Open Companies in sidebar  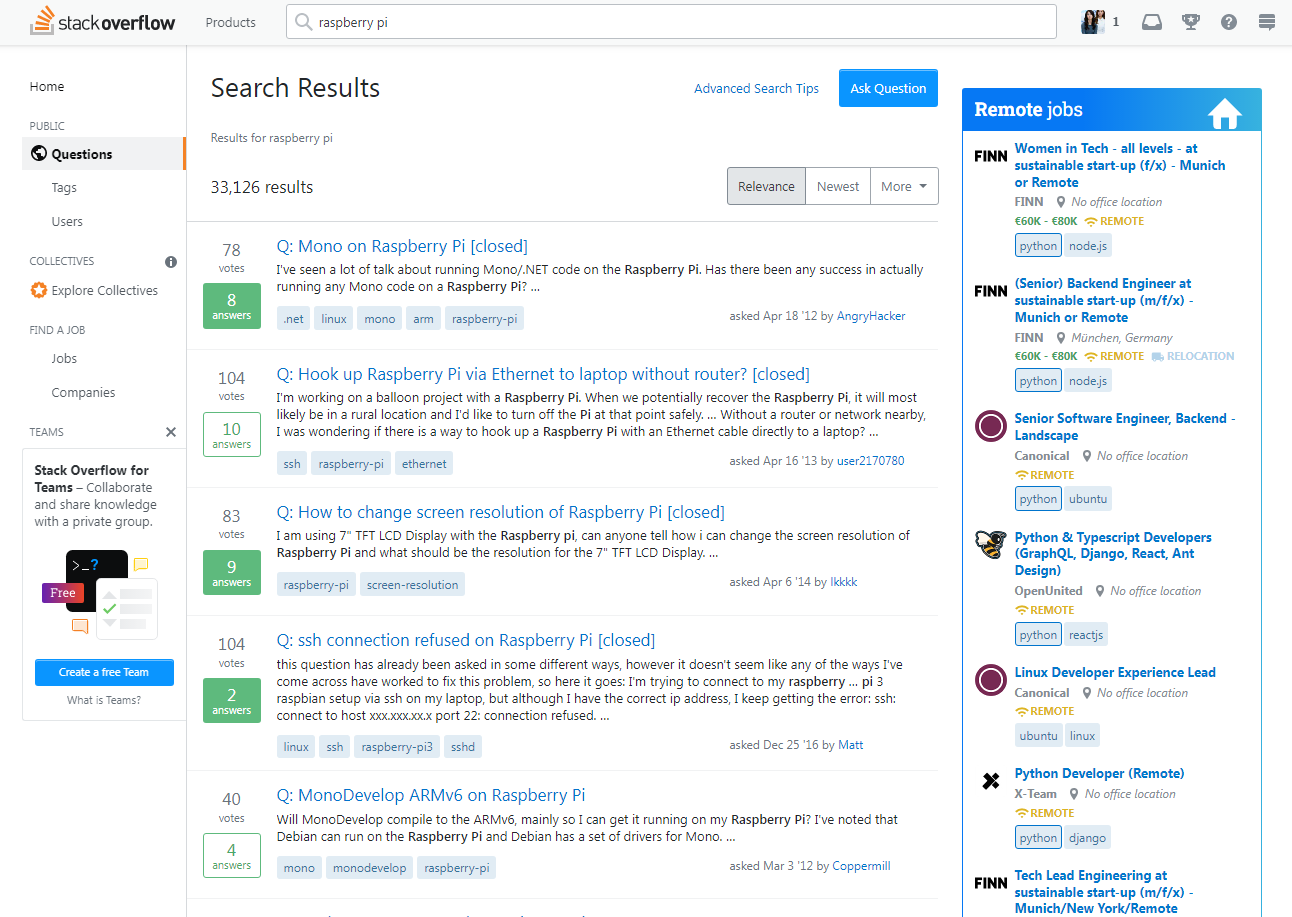point(83,393)
